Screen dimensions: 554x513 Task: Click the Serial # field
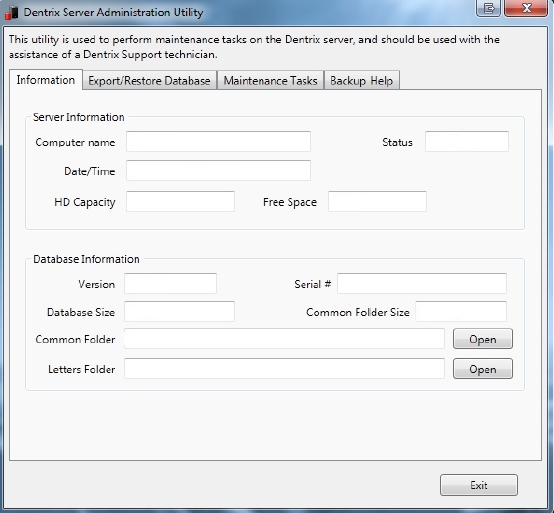click(422, 283)
